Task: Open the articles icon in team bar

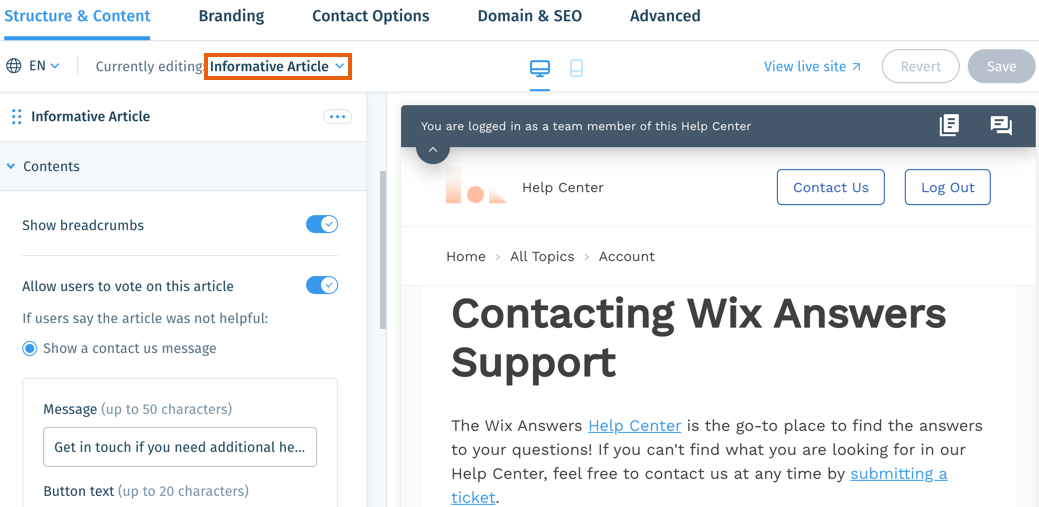Action: point(949,125)
